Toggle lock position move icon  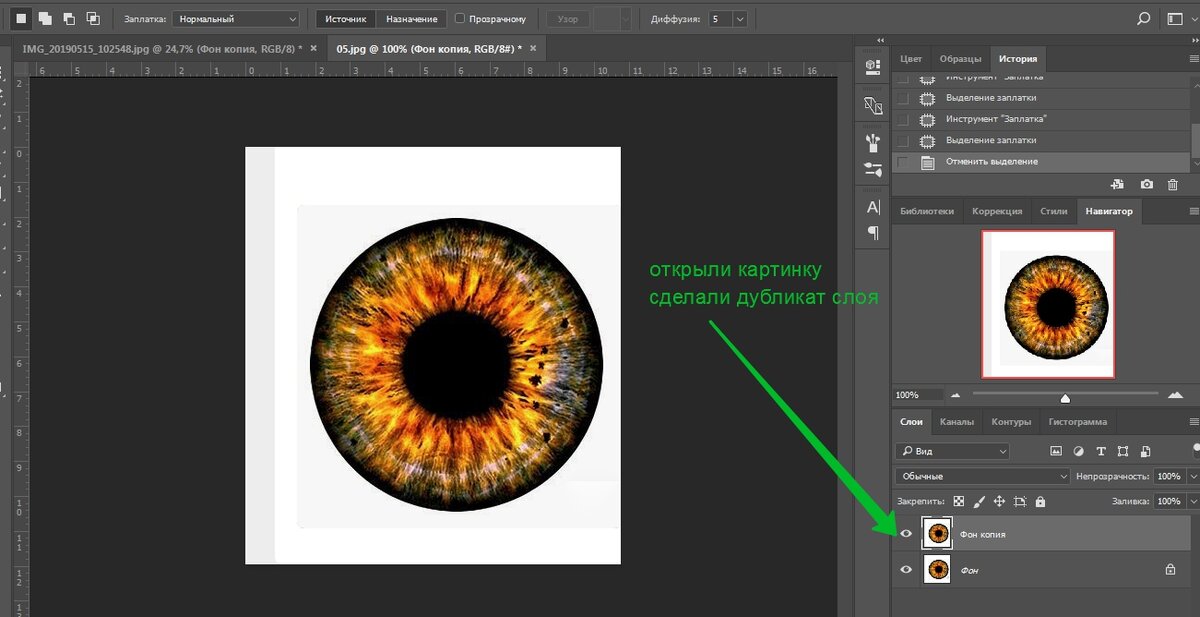pyautogui.click(x=999, y=501)
